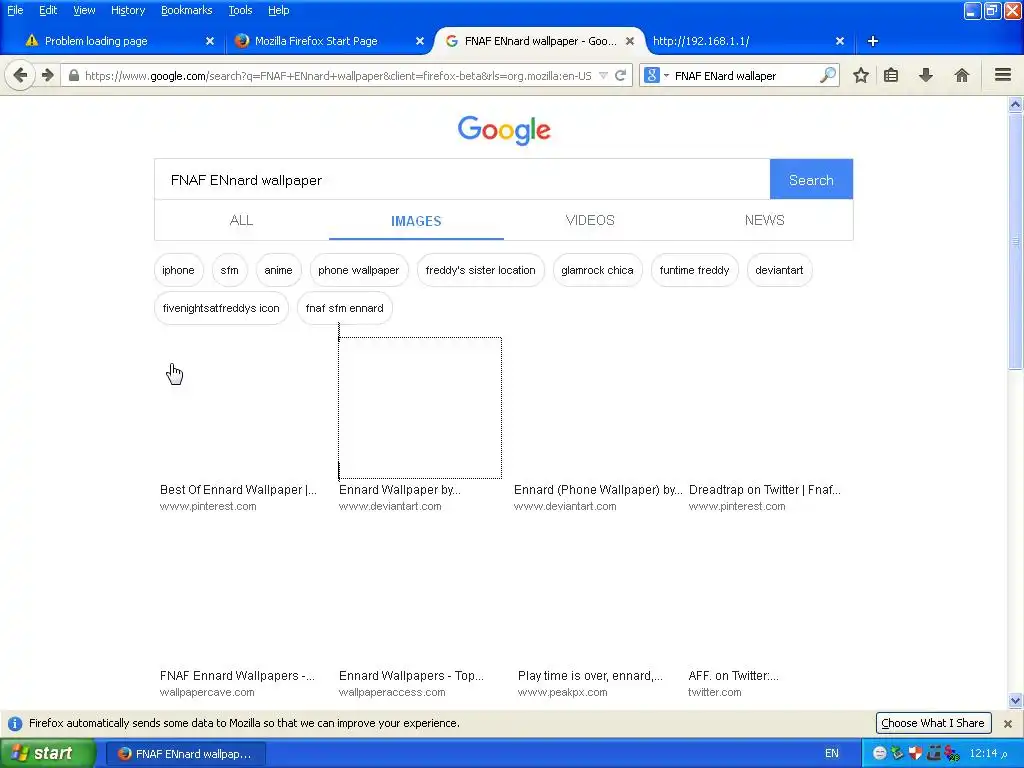Open the Help menu

pos(278,10)
